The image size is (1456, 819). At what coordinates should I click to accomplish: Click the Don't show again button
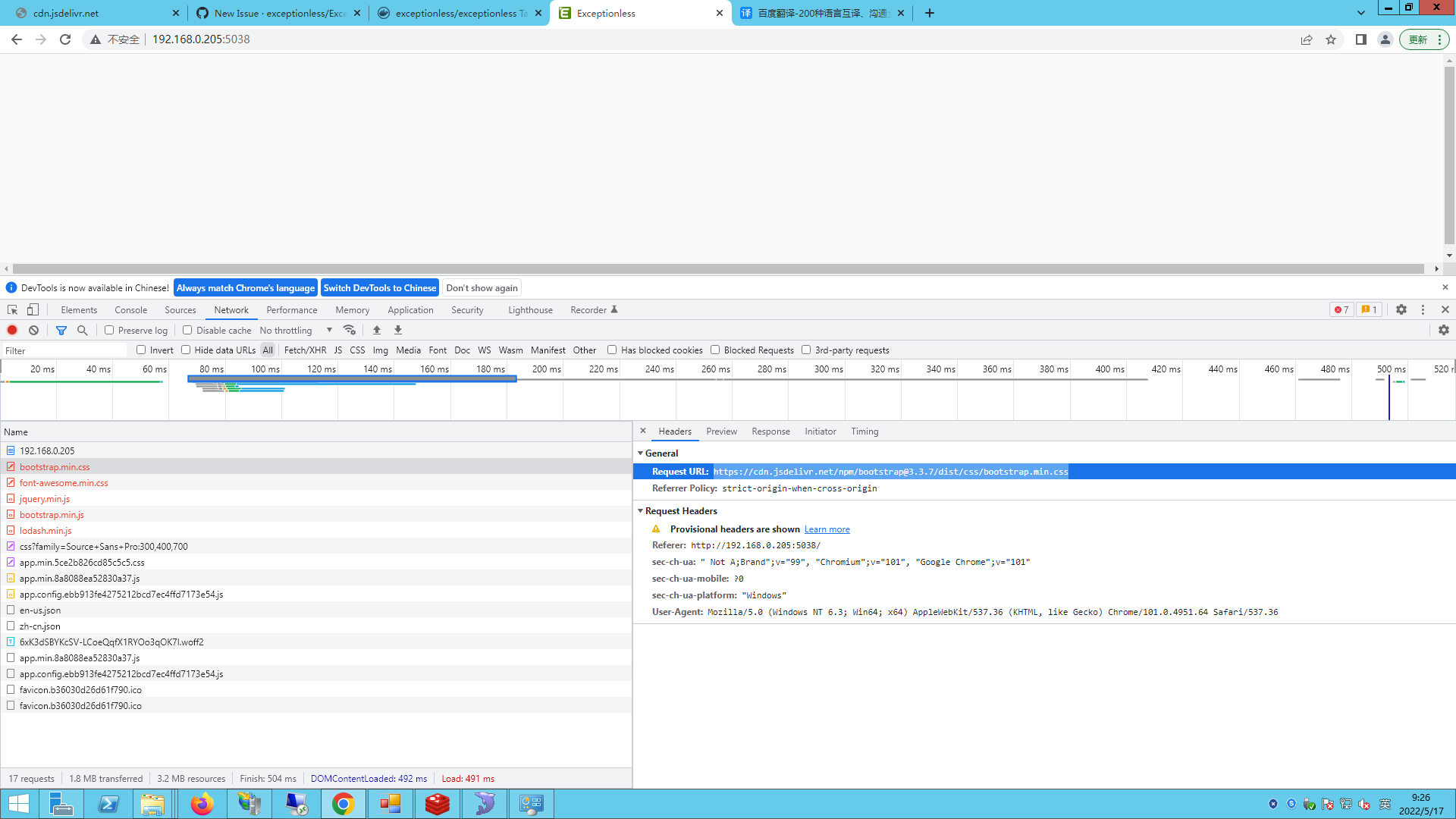(x=482, y=287)
